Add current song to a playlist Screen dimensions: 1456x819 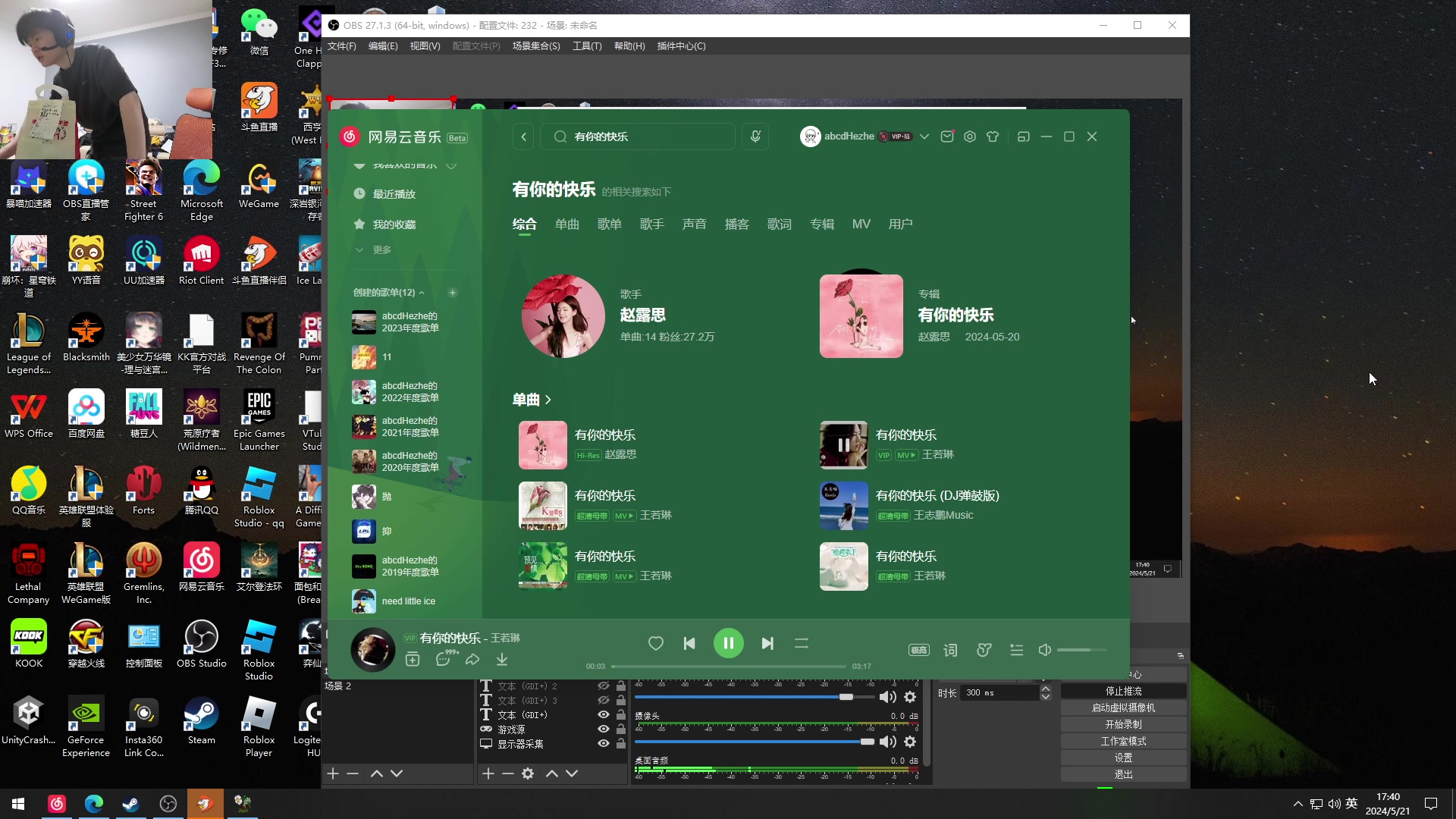(x=413, y=659)
